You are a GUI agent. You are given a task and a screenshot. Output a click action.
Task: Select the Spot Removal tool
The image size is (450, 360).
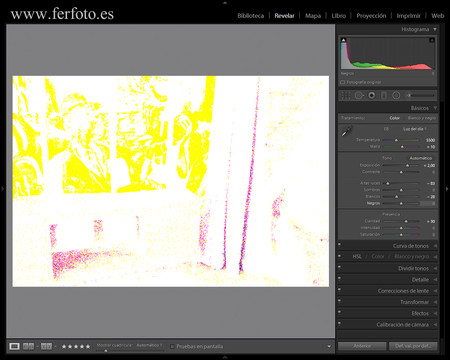359,96
